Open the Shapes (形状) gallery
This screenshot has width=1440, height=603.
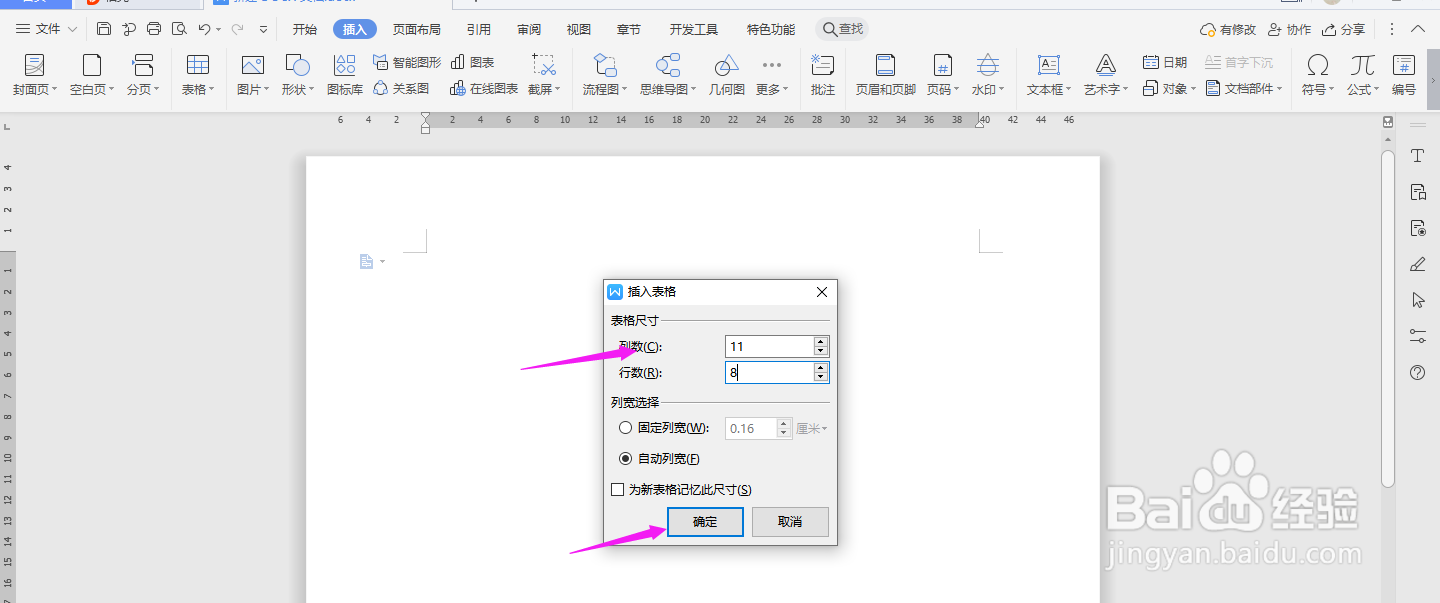point(297,75)
